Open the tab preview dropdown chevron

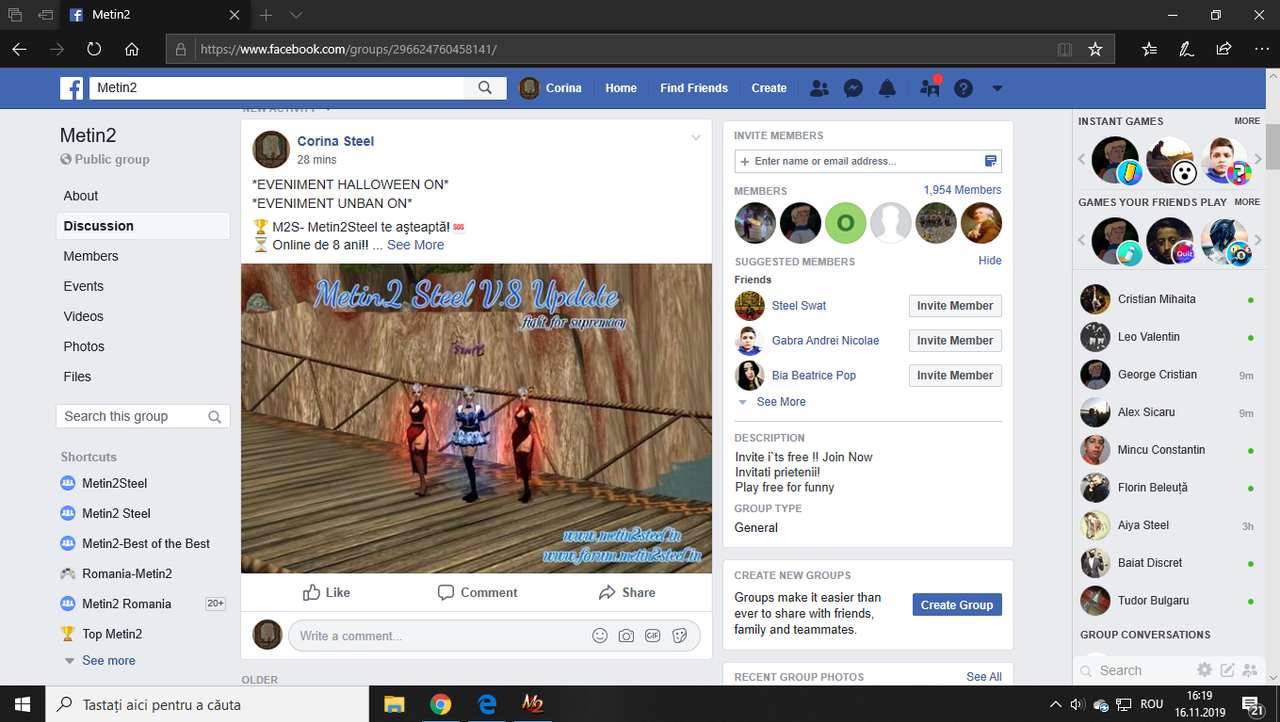coord(296,15)
